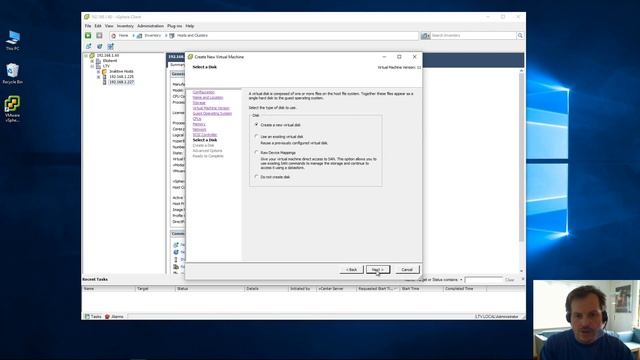Open the Edit menu
Screen dimensions: 640x360
(98, 26)
